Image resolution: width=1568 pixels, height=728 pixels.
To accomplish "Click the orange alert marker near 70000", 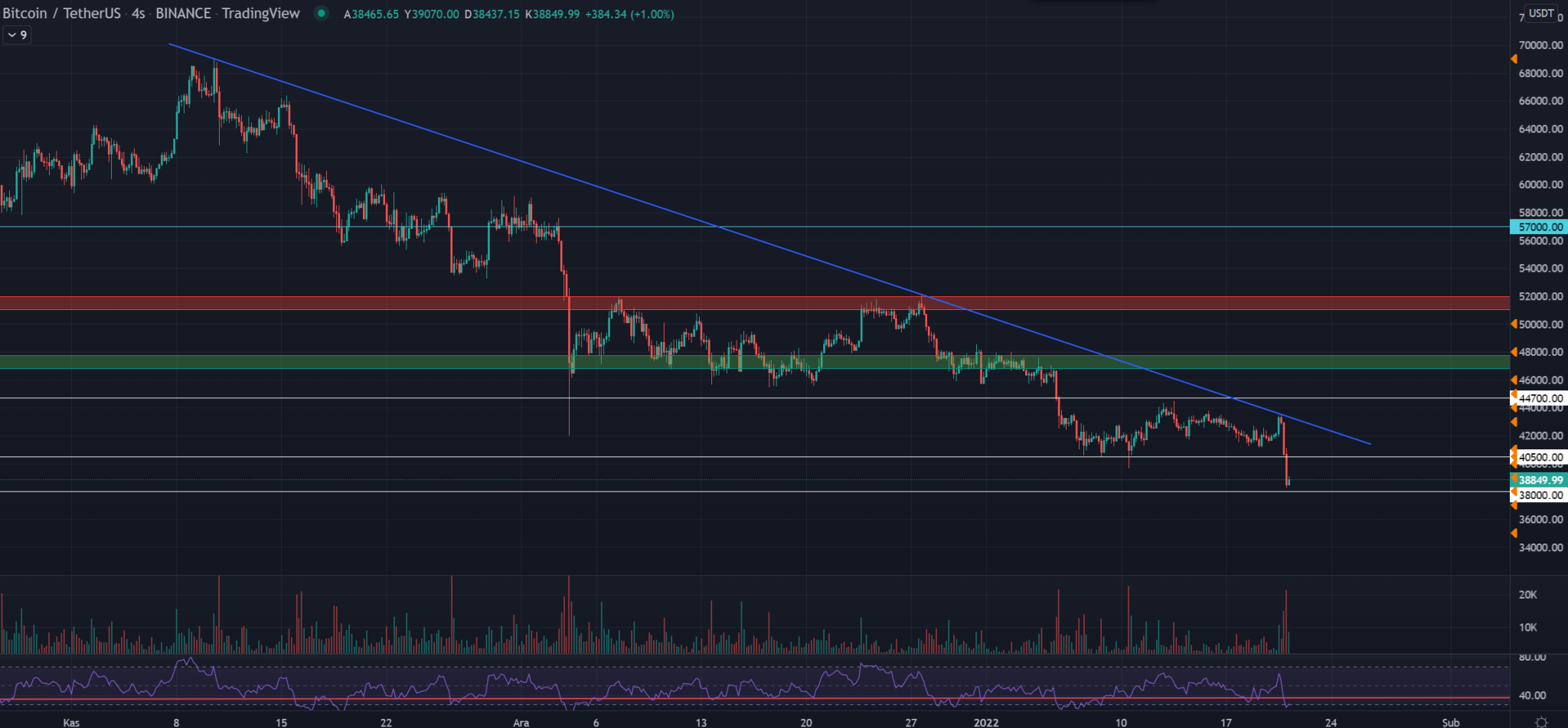I will pos(1514,59).
